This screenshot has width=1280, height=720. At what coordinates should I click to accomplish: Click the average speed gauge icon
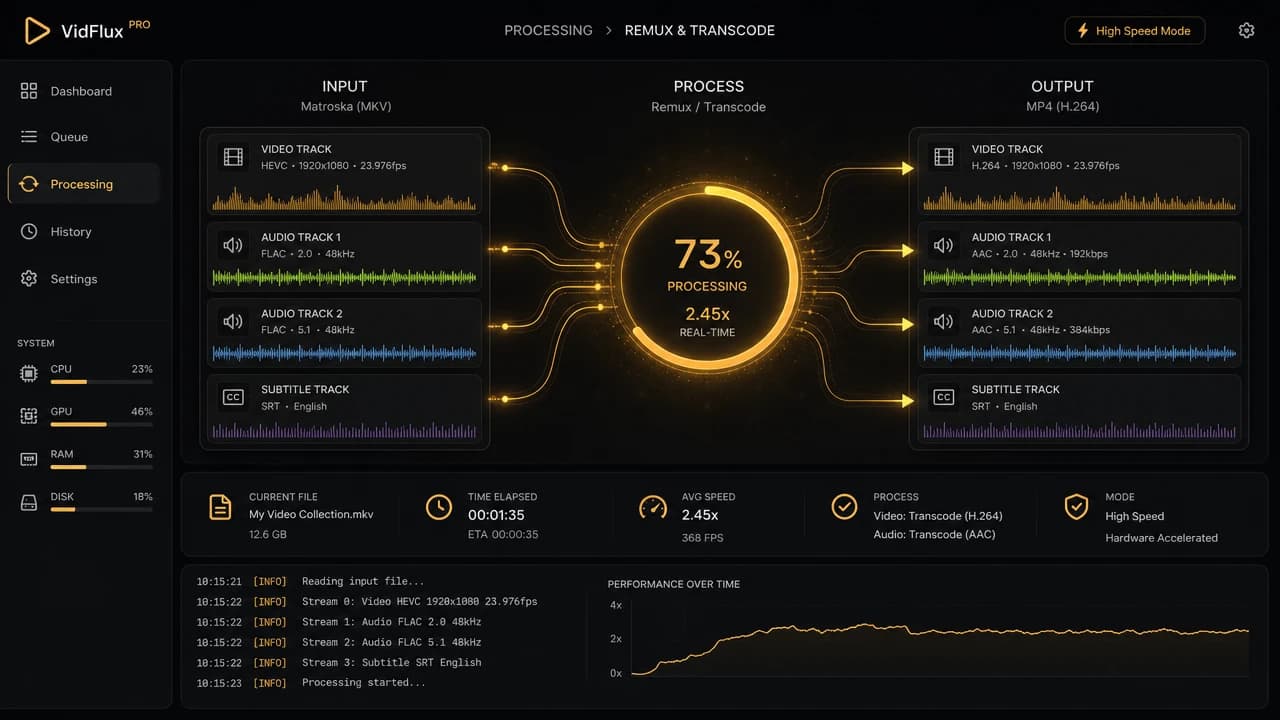click(x=653, y=507)
